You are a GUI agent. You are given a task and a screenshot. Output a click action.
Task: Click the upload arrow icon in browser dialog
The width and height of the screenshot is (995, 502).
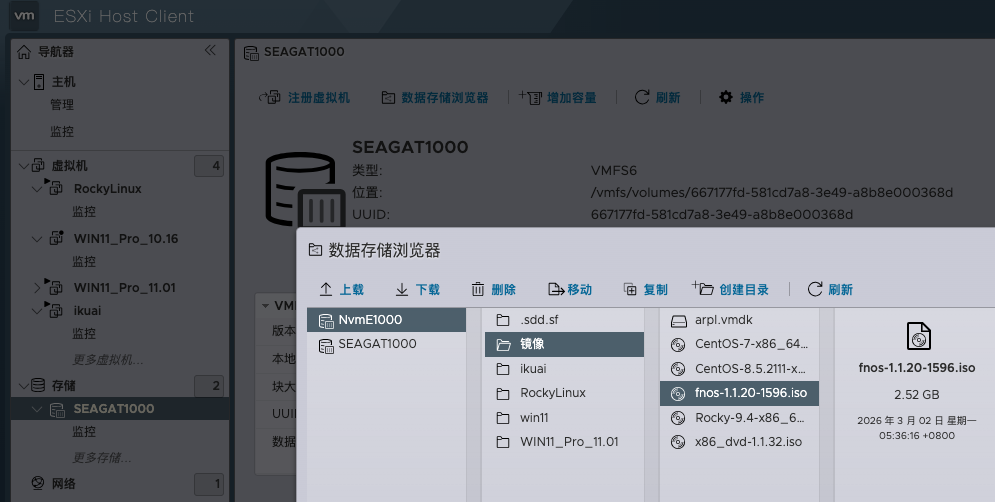tap(326, 289)
